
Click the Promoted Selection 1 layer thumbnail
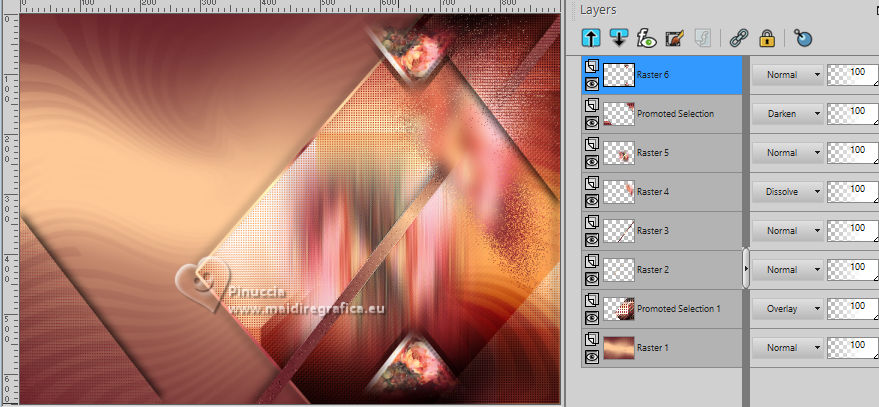click(x=619, y=308)
